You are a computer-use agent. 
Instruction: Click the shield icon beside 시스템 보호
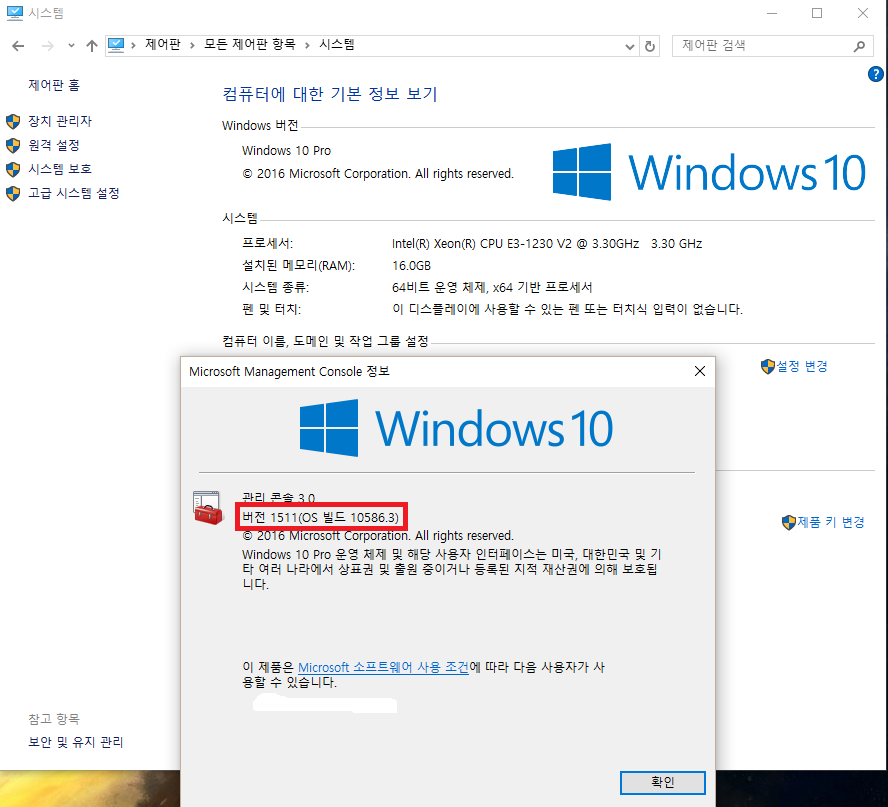[13, 169]
